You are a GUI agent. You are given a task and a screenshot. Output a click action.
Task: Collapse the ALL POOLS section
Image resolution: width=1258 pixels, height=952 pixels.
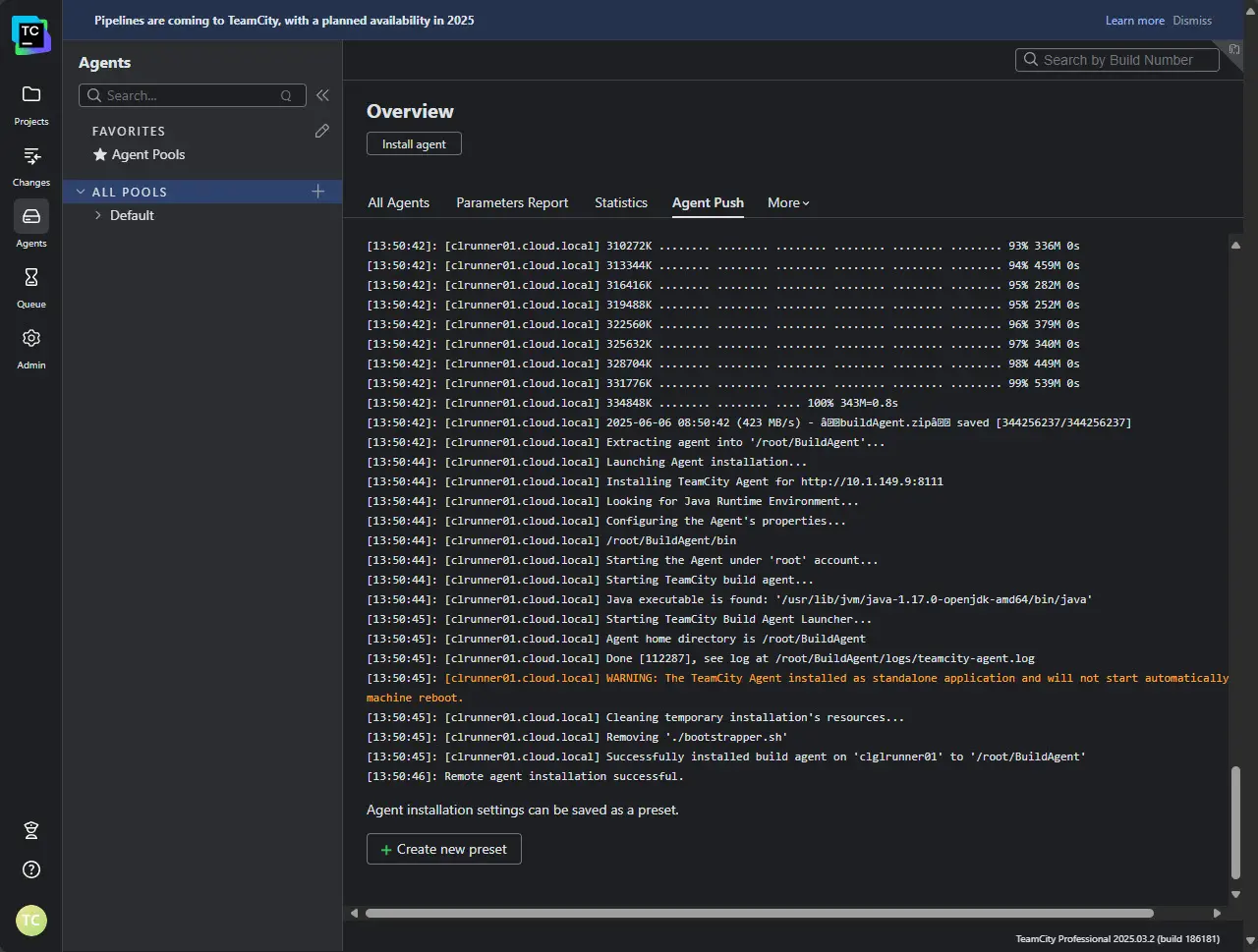click(82, 192)
